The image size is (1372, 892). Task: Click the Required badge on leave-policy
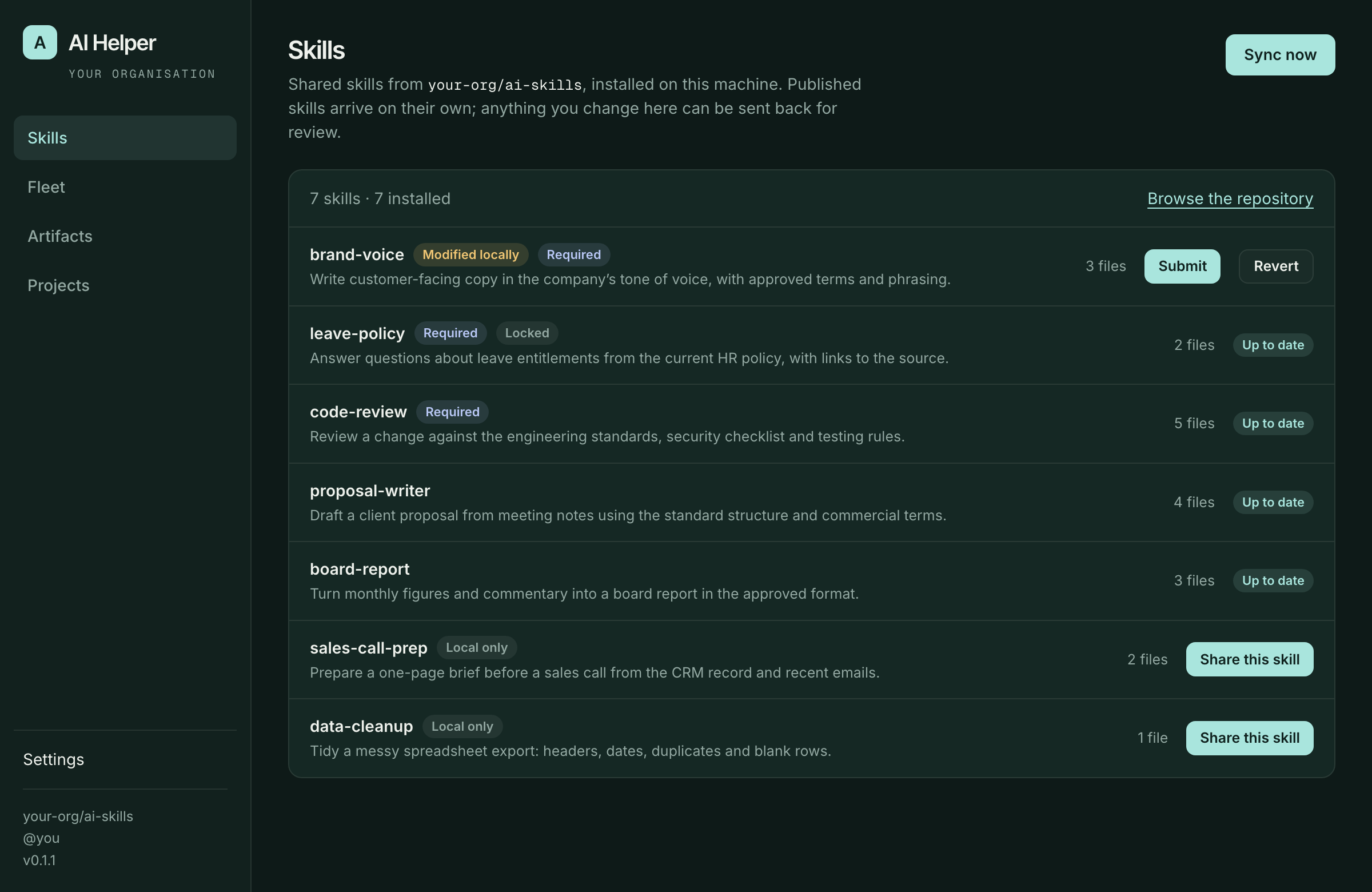tap(450, 333)
